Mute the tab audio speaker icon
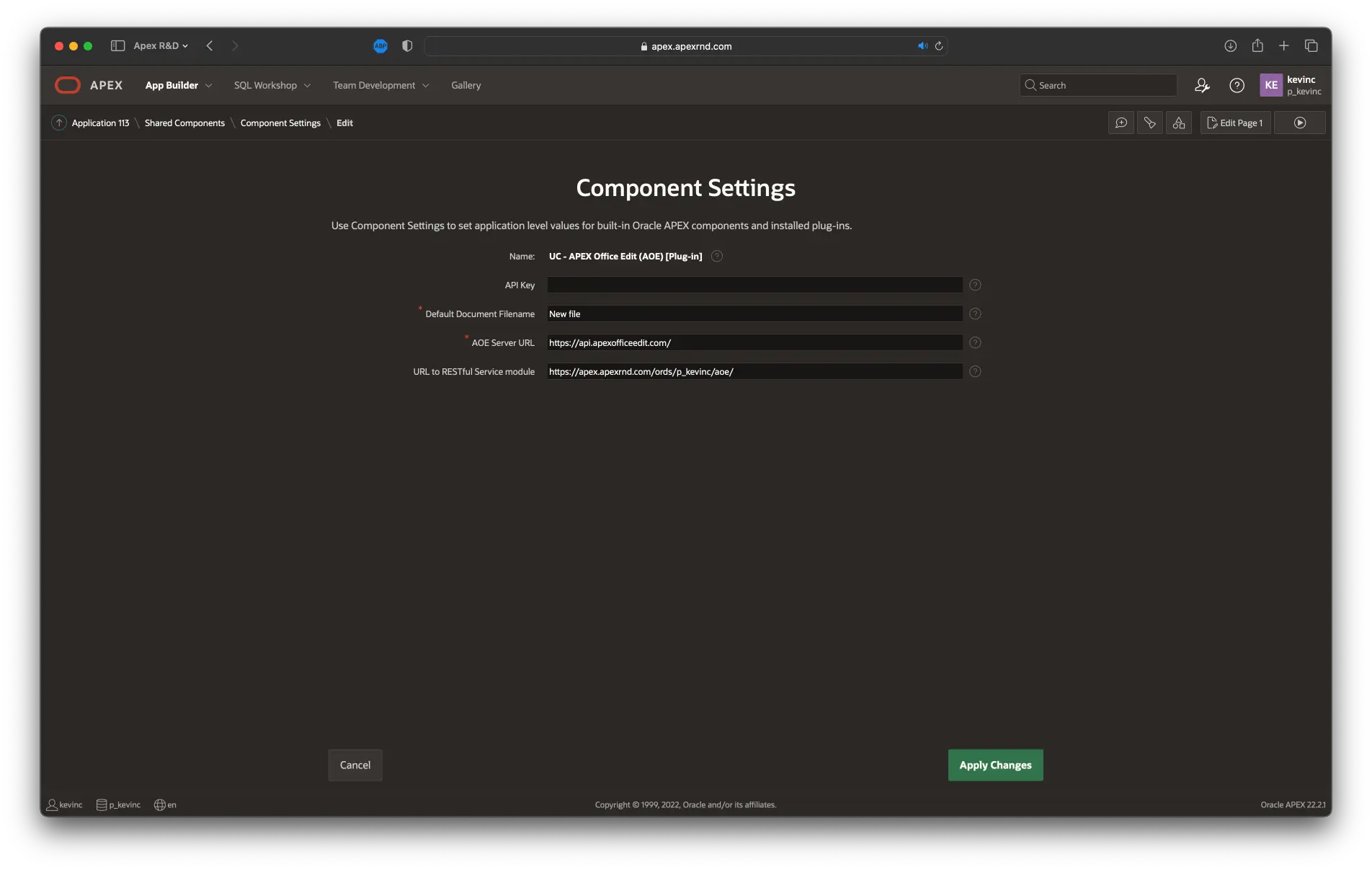 922,46
